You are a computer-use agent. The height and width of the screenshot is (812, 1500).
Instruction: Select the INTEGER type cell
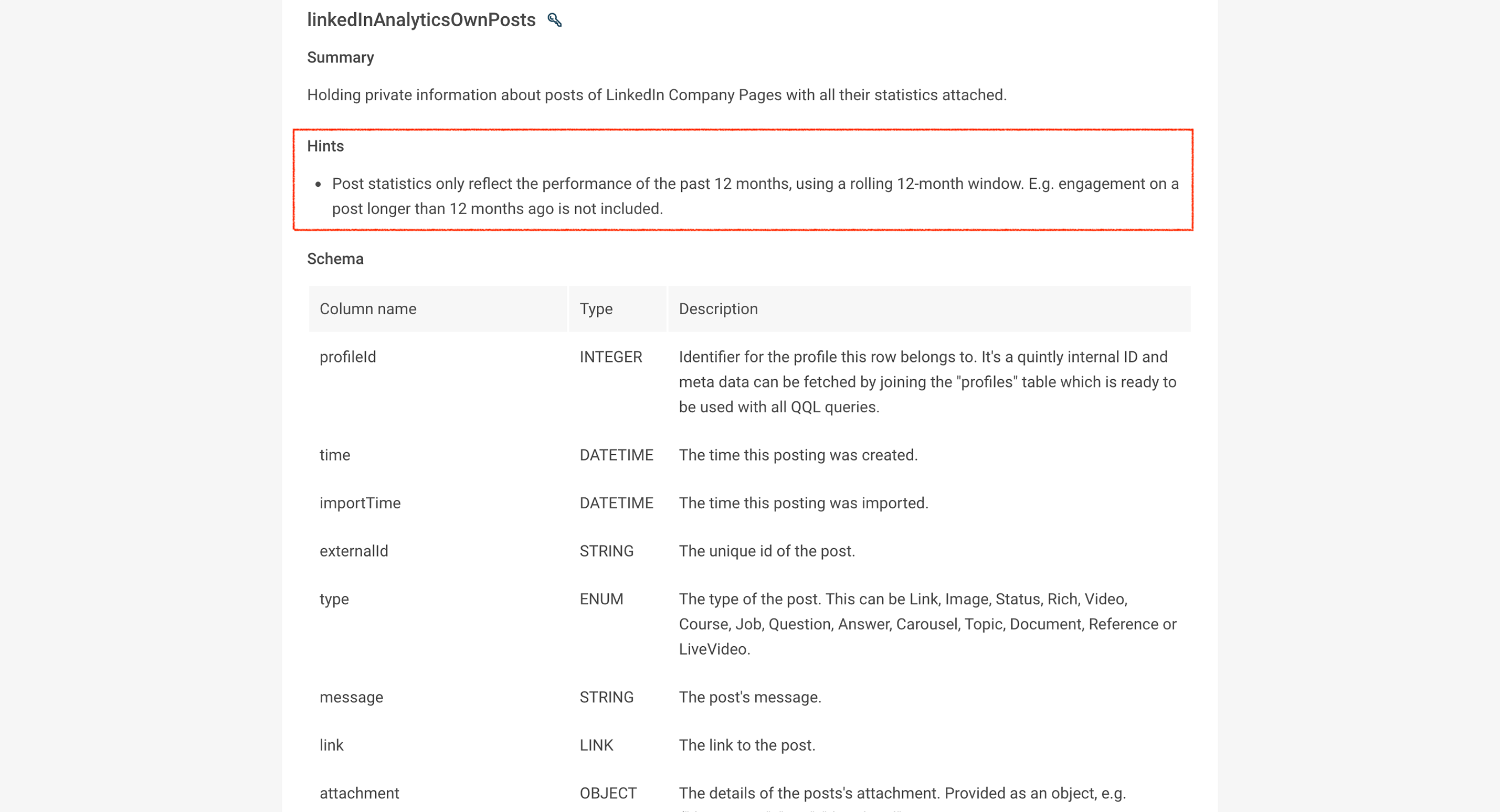[611, 357]
